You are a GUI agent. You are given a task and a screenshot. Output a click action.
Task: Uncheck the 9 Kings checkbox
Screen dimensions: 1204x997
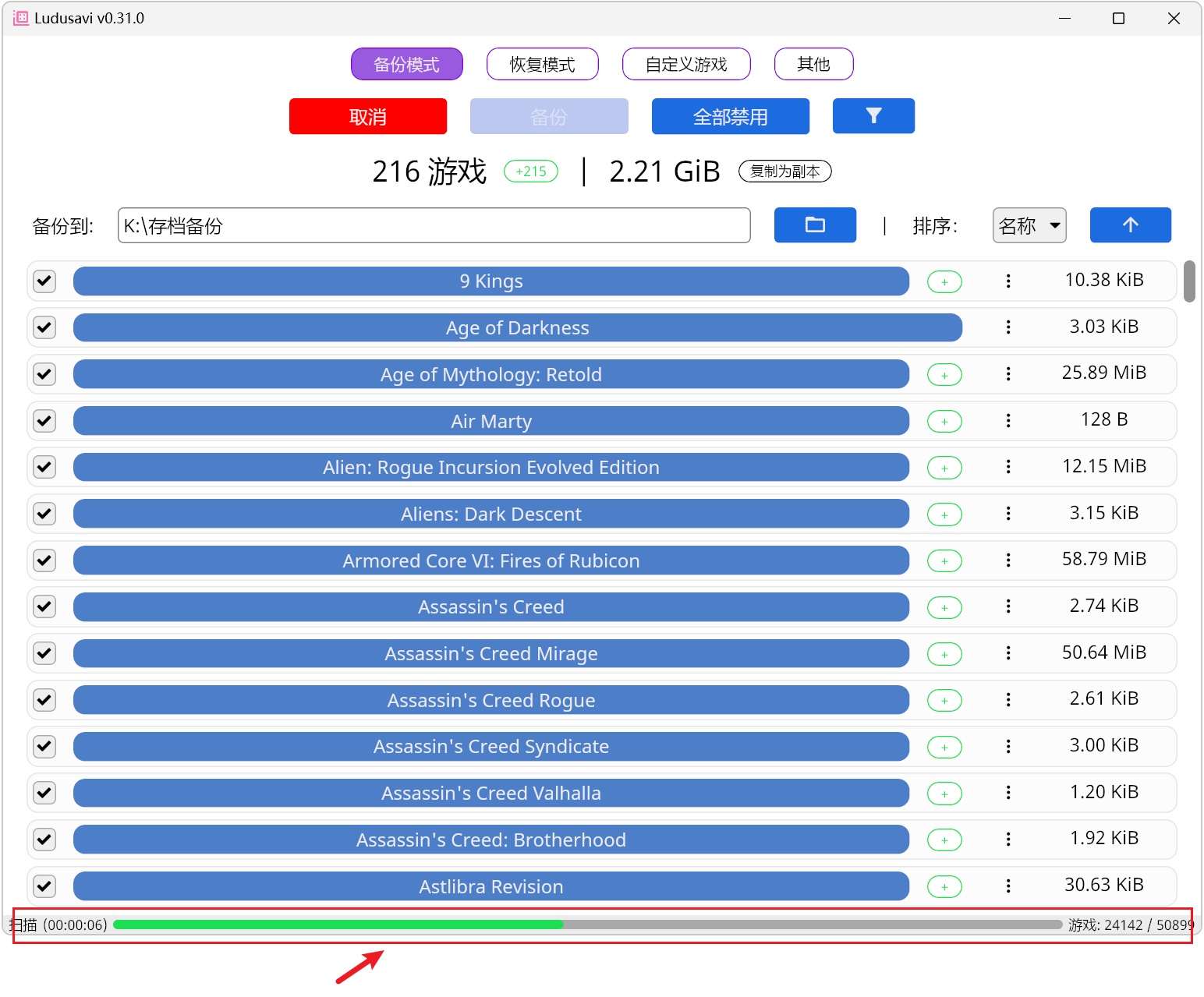click(x=45, y=281)
